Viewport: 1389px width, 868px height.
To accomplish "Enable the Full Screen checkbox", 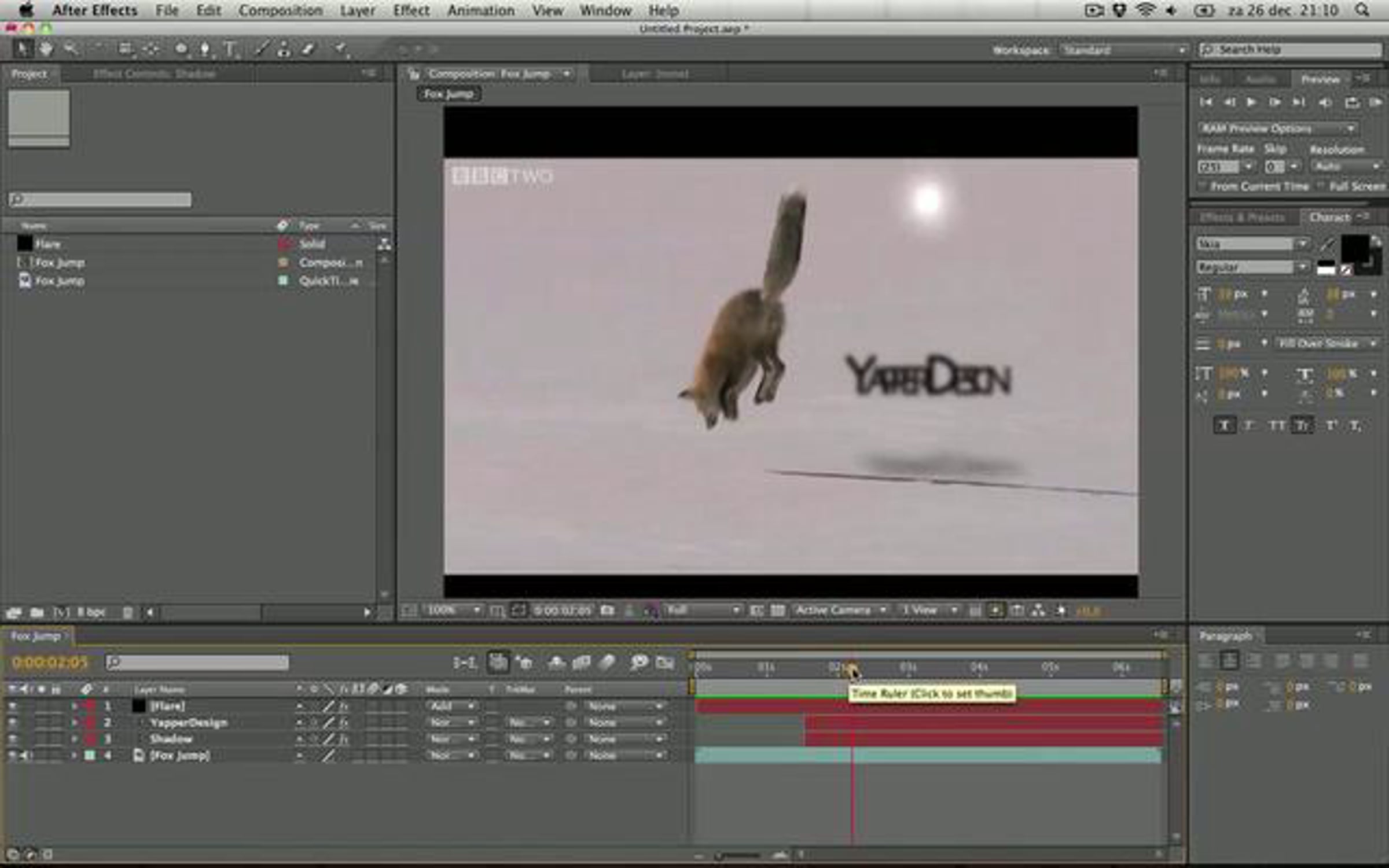I will point(1321,186).
